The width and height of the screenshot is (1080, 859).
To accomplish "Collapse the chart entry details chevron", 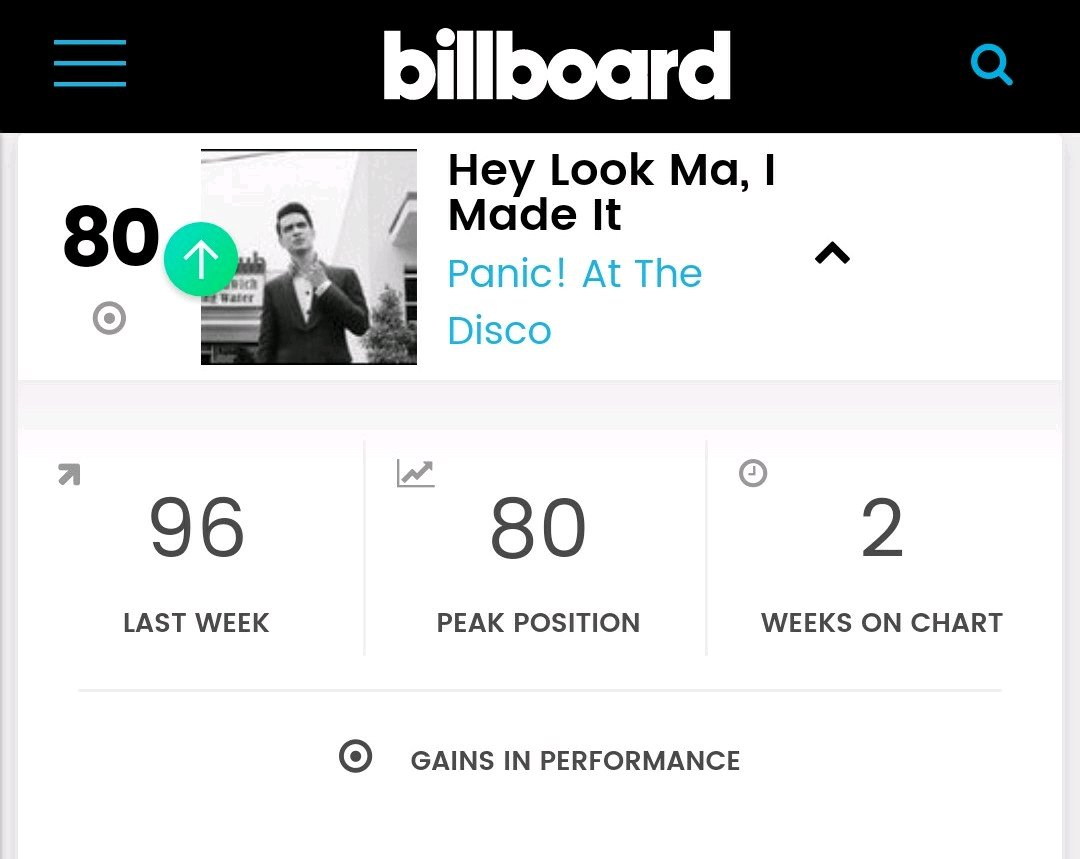I will pos(832,254).
